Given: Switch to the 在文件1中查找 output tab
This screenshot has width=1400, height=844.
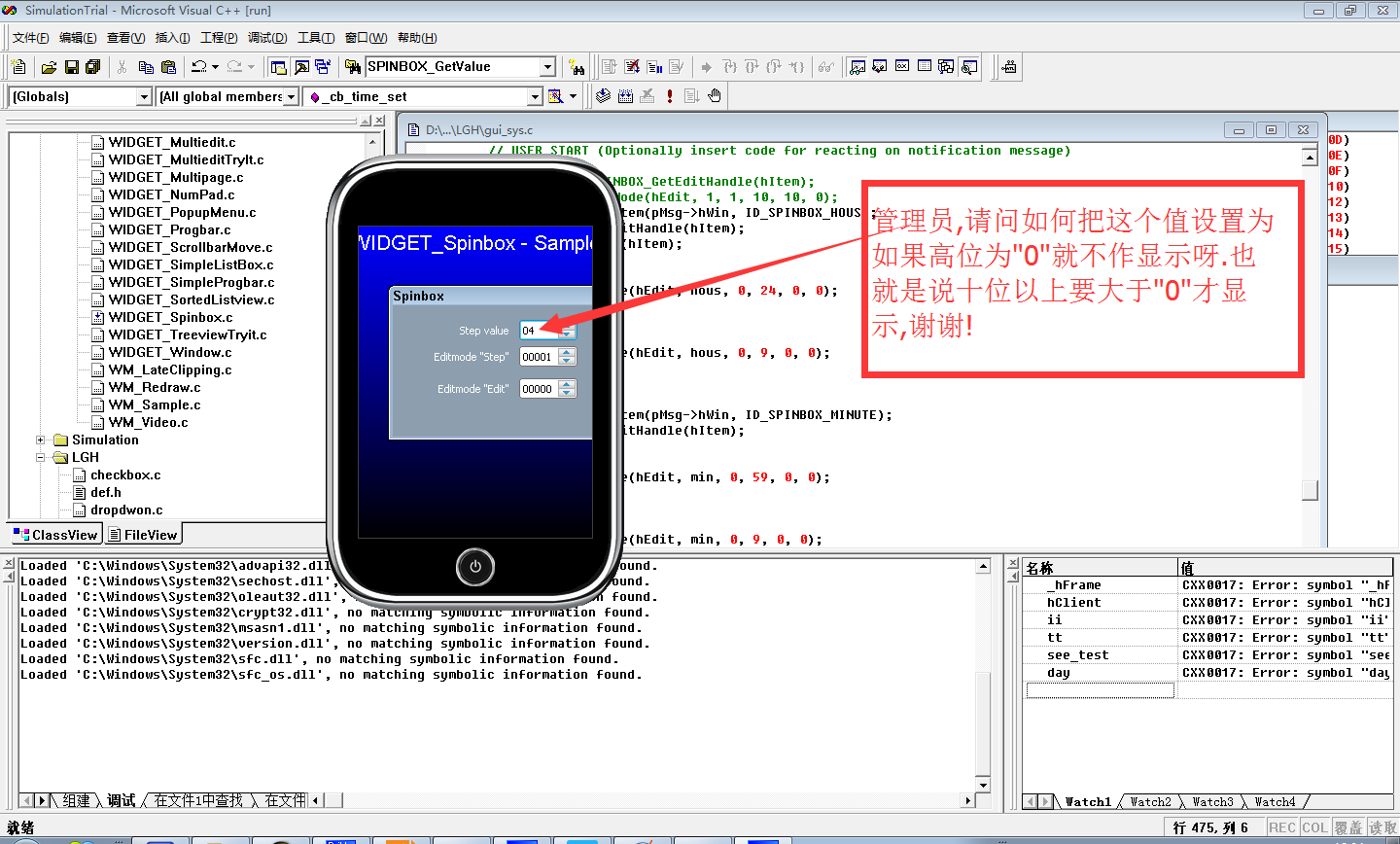Looking at the screenshot, I should [x=198, y=800].
